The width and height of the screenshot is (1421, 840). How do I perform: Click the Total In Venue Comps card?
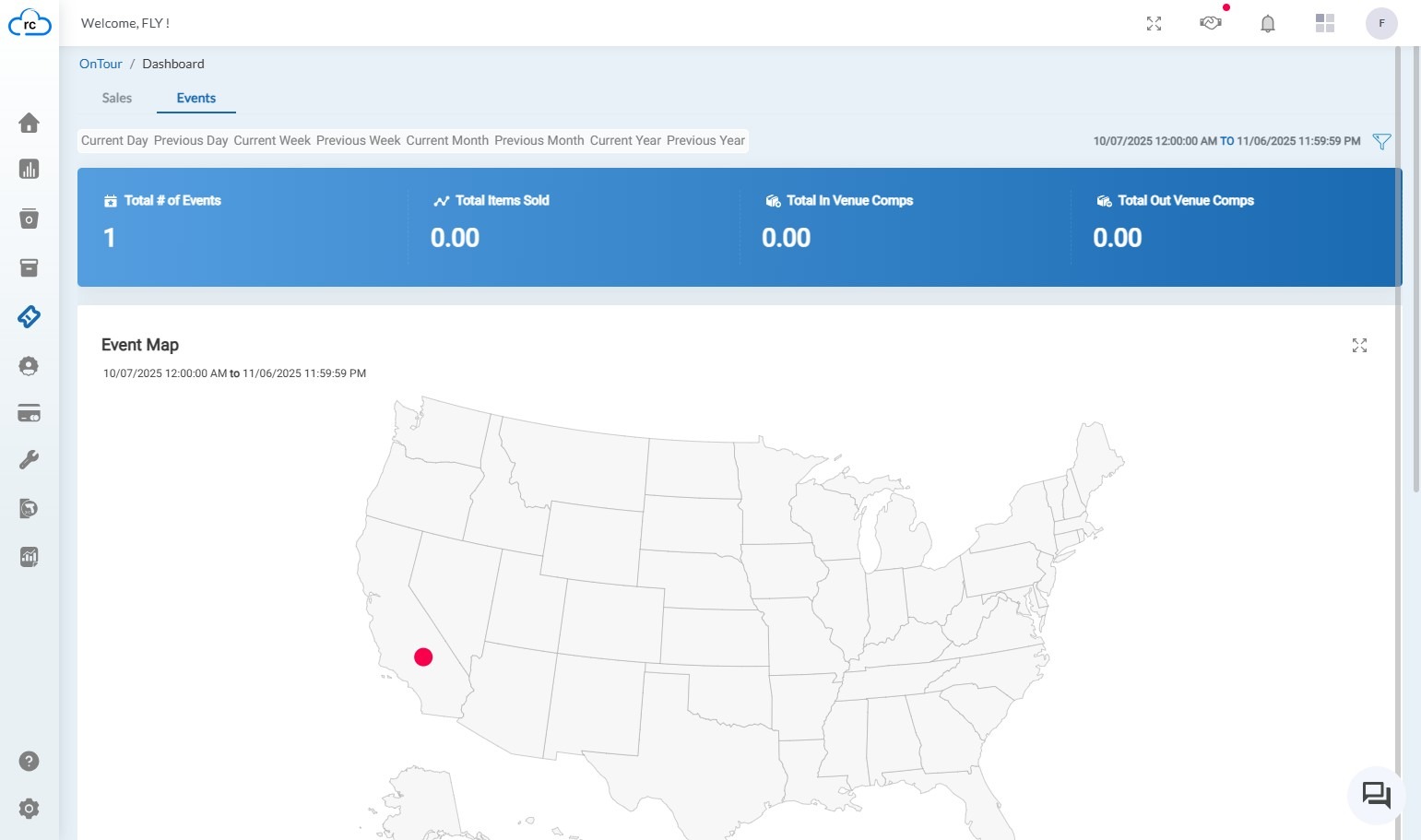(906, 227)
